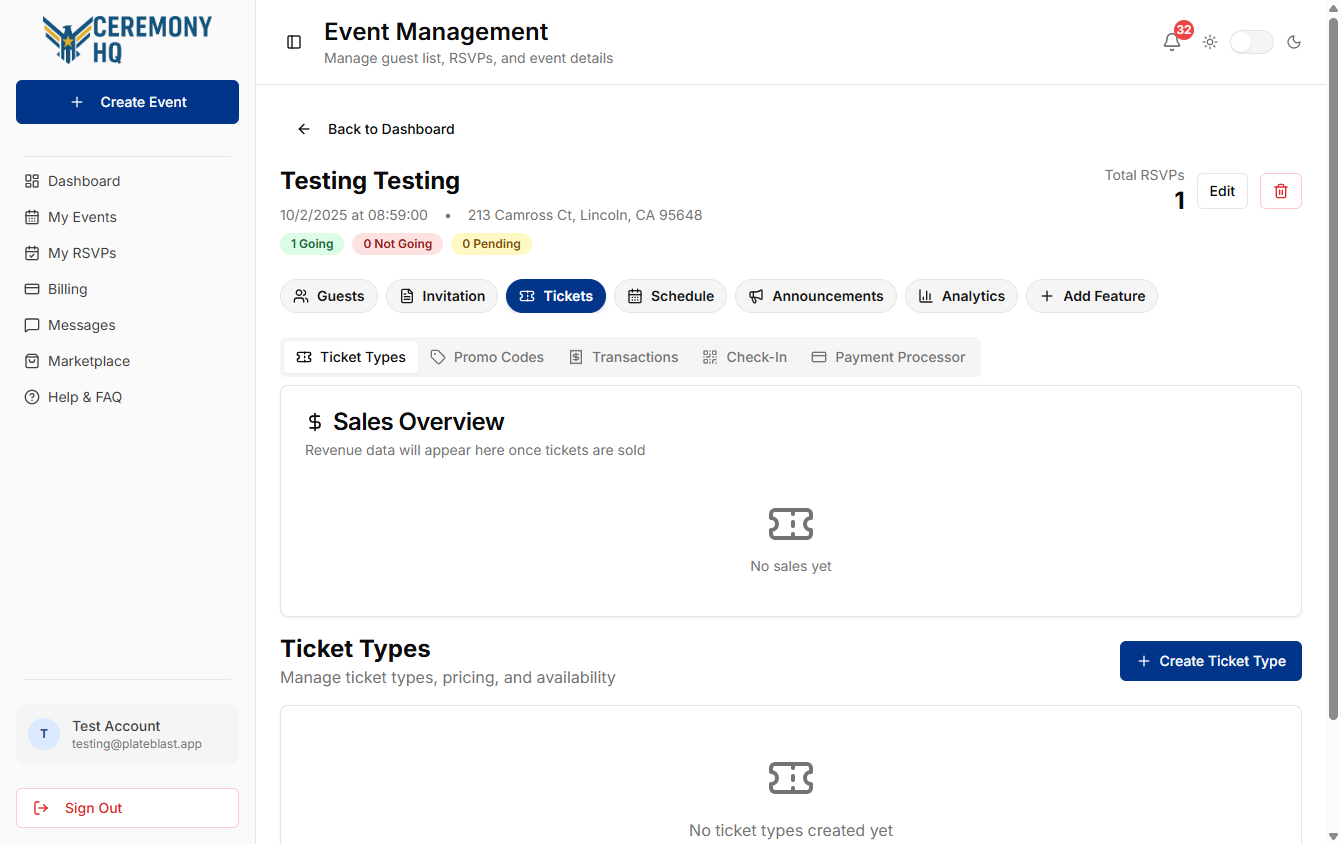Click the sun light-mode icon
The width and height of the screenshot is (1341, 844).
pyautogui.click(x=1210, y=42)
